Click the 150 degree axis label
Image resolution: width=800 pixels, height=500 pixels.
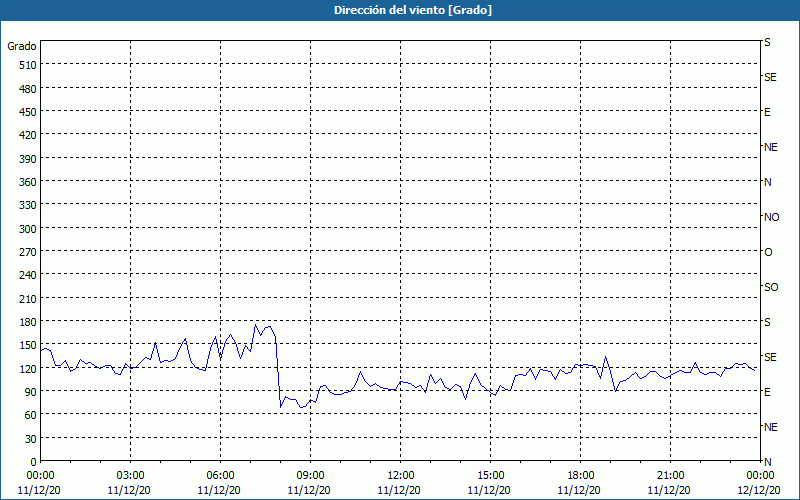(x=28, y=345)
